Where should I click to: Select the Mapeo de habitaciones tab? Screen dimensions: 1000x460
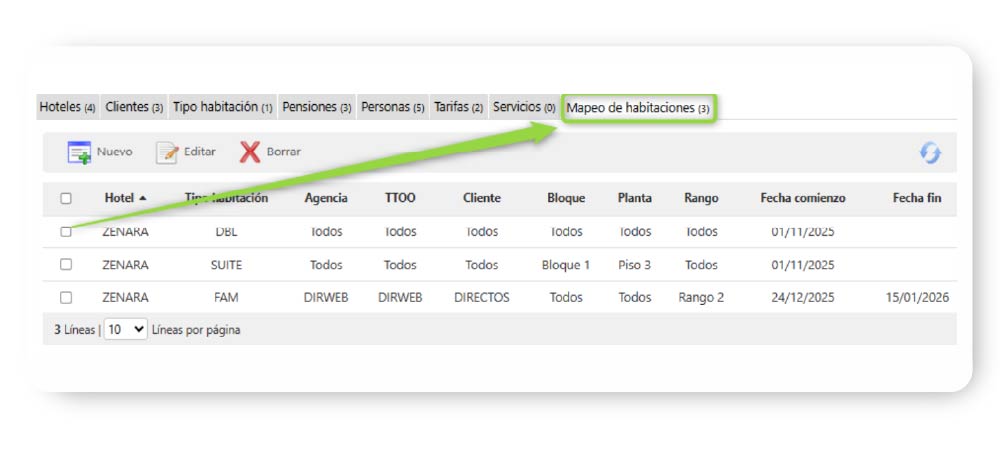[638, 107]
